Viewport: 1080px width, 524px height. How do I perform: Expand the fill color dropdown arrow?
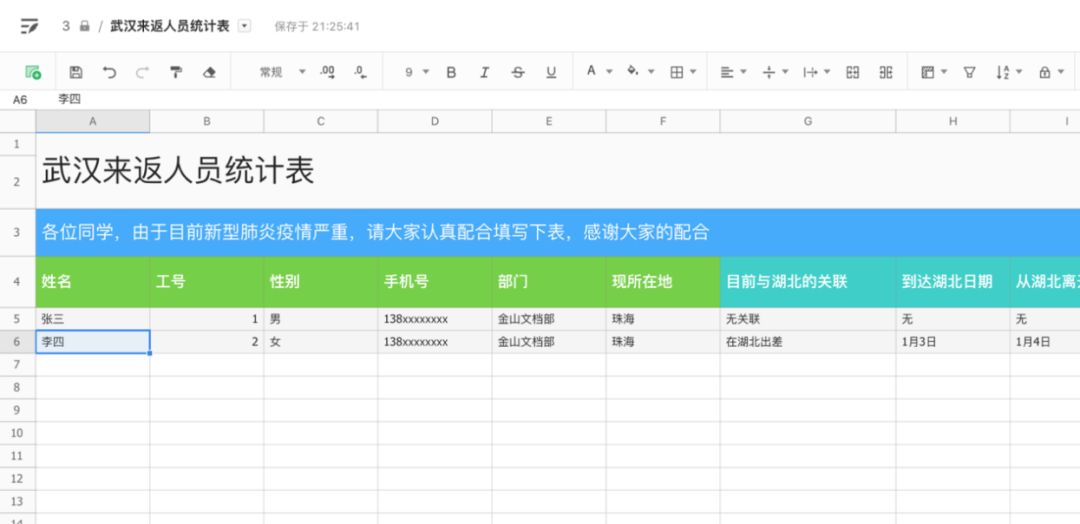coord(651,72)
